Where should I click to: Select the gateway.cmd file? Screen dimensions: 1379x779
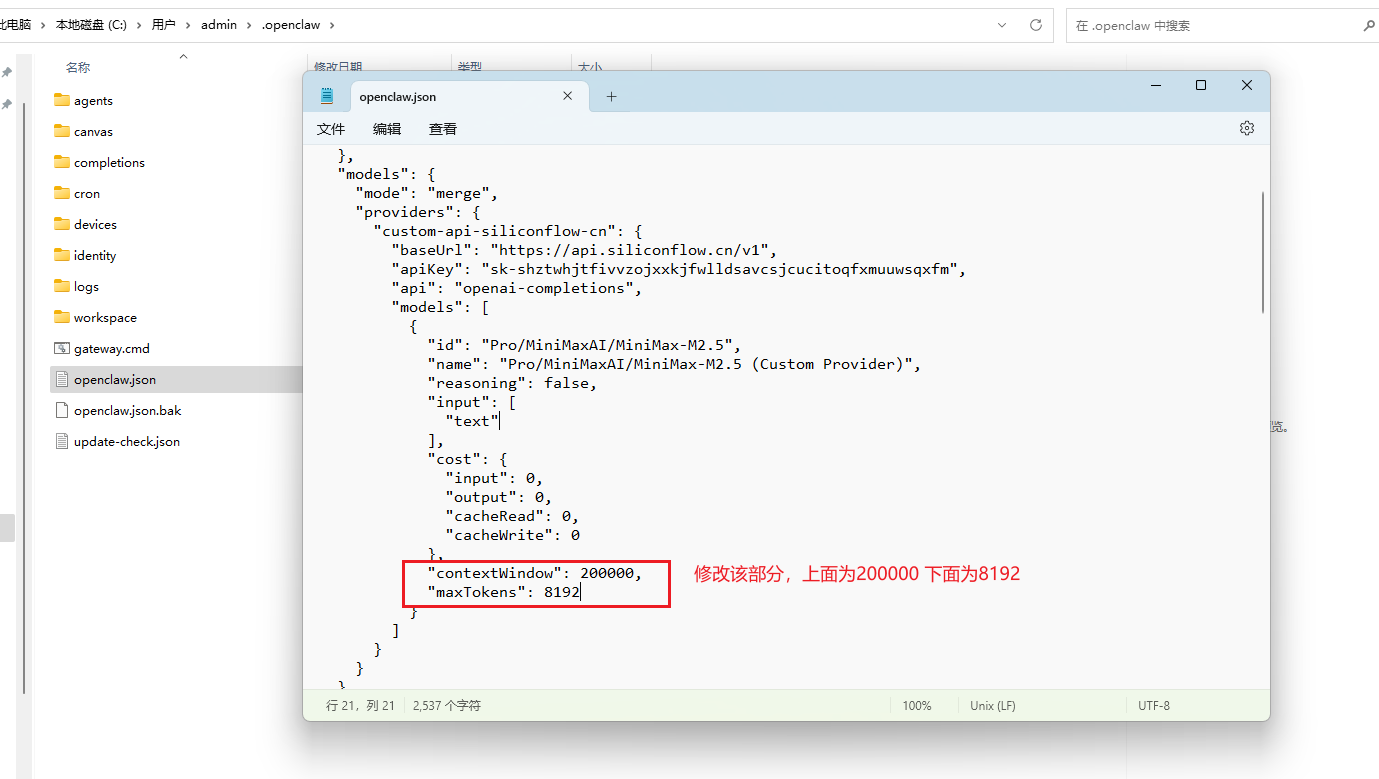point(110,348)
